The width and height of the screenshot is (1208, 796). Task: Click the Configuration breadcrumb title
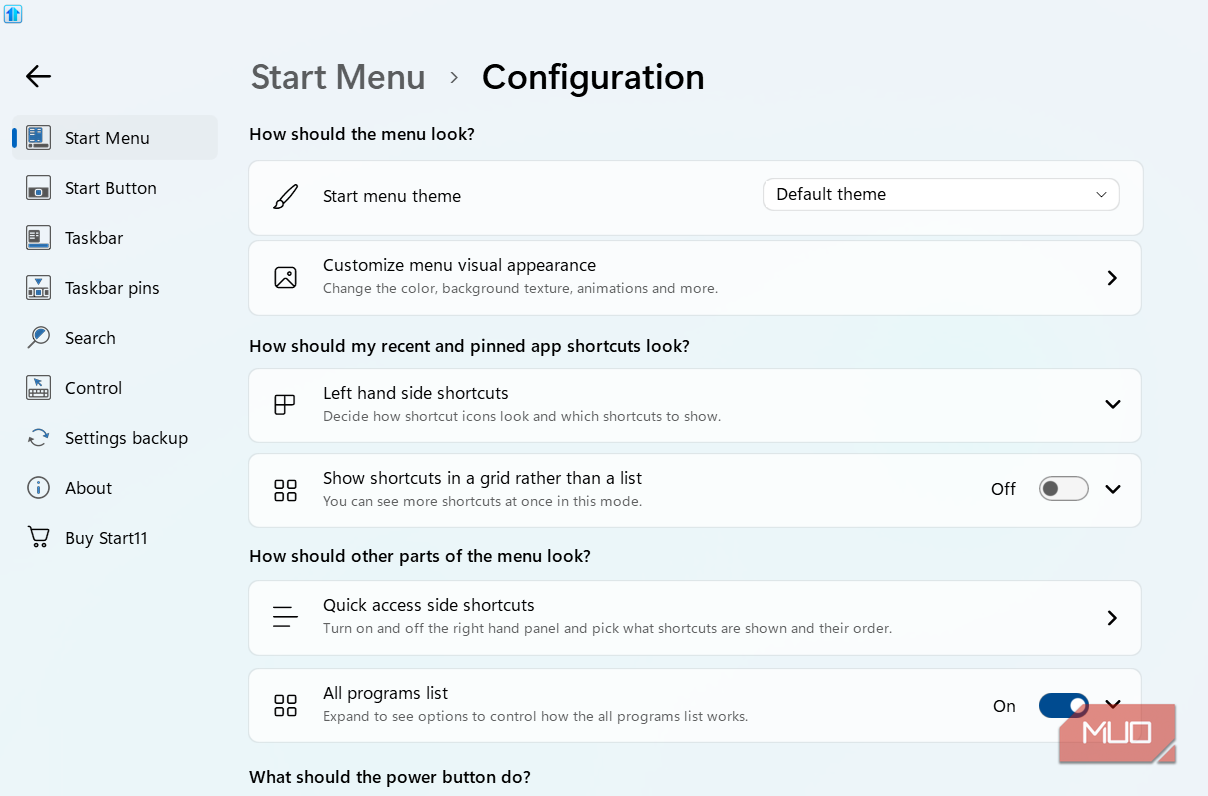coord(593,77)
